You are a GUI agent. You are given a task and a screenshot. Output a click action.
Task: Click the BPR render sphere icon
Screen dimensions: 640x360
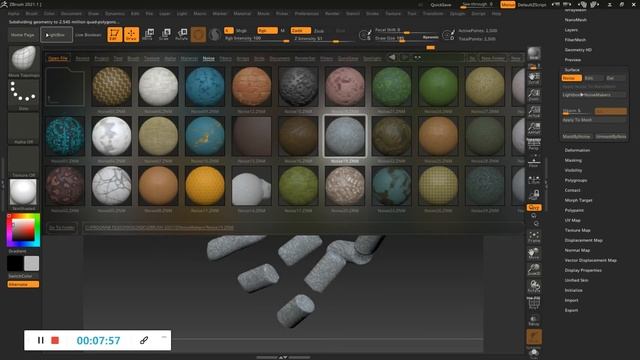(534, 53)
